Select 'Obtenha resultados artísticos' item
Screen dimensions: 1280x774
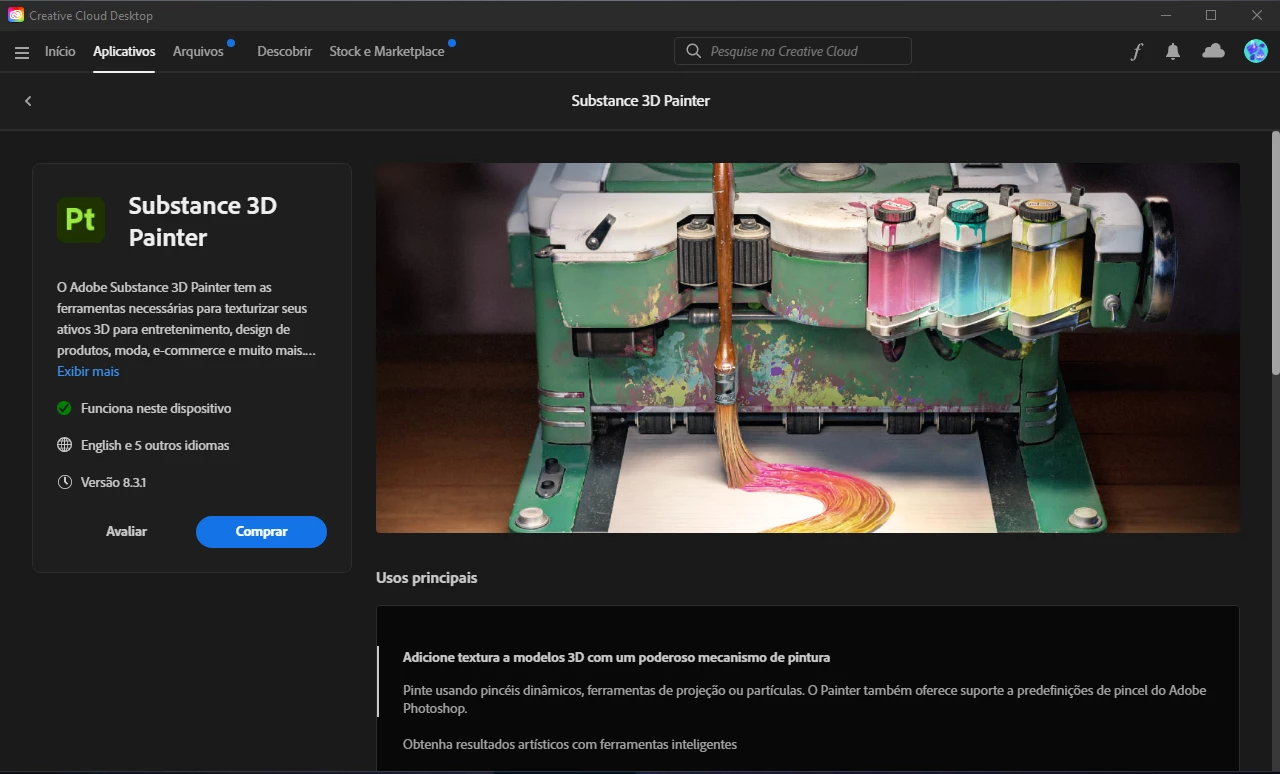570,744
